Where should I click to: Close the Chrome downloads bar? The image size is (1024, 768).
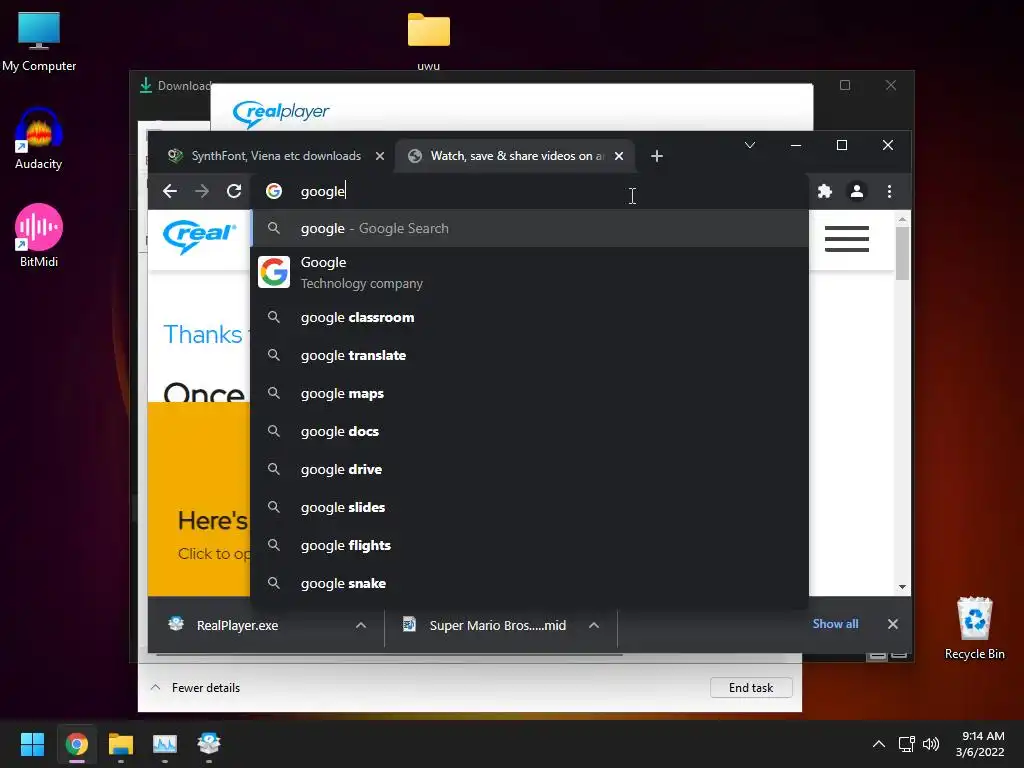[x=893, y=624]
